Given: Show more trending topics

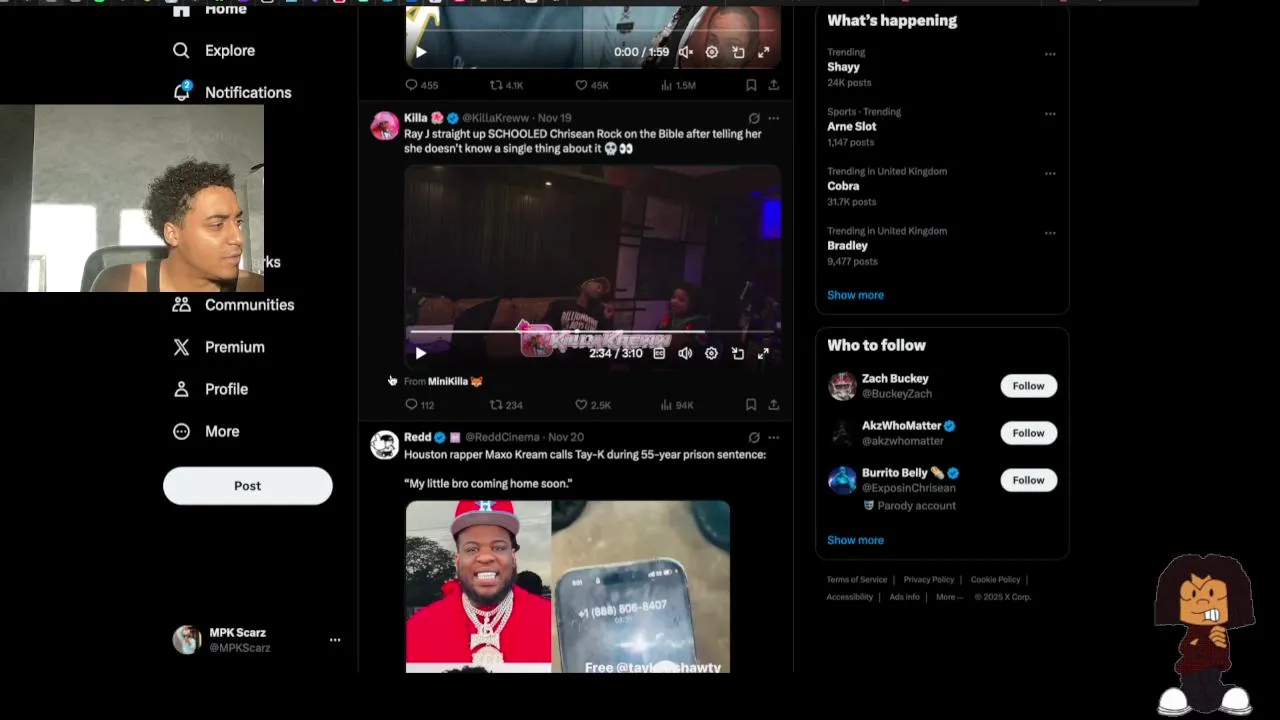Looking at the screenshot, I should 855,295.
